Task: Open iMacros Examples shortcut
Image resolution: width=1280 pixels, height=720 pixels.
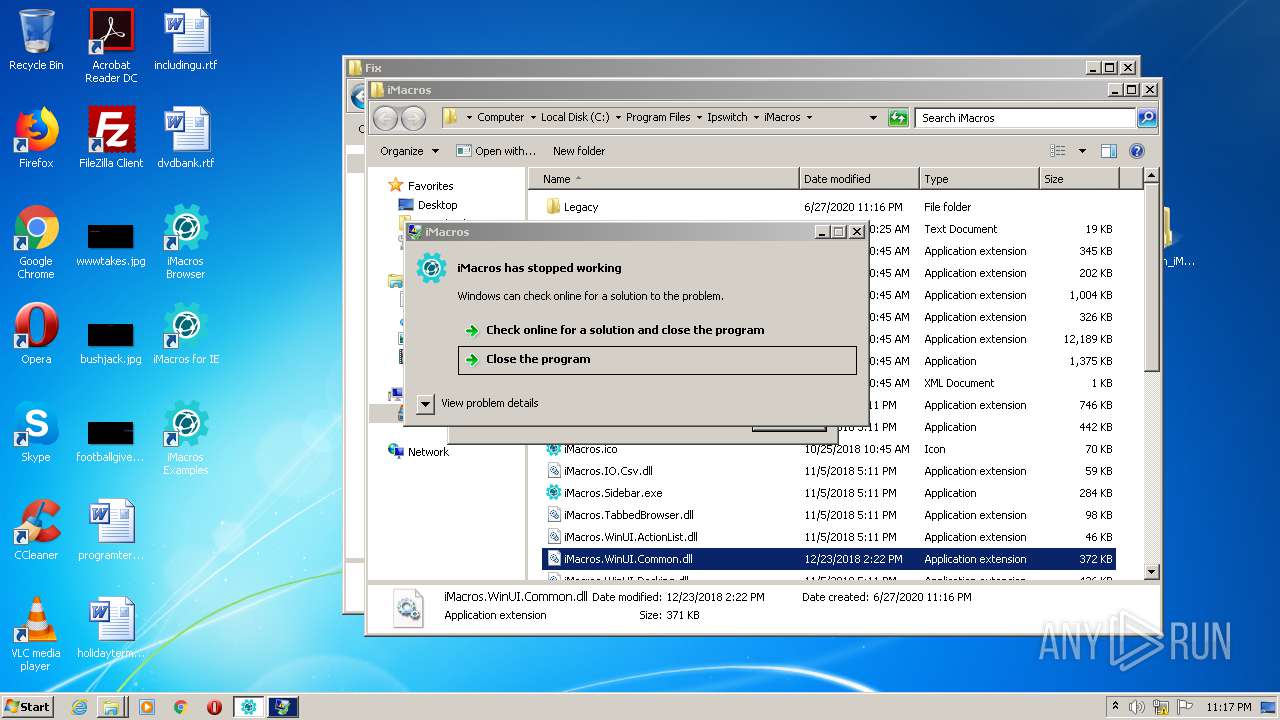Action: pos(186,438)
